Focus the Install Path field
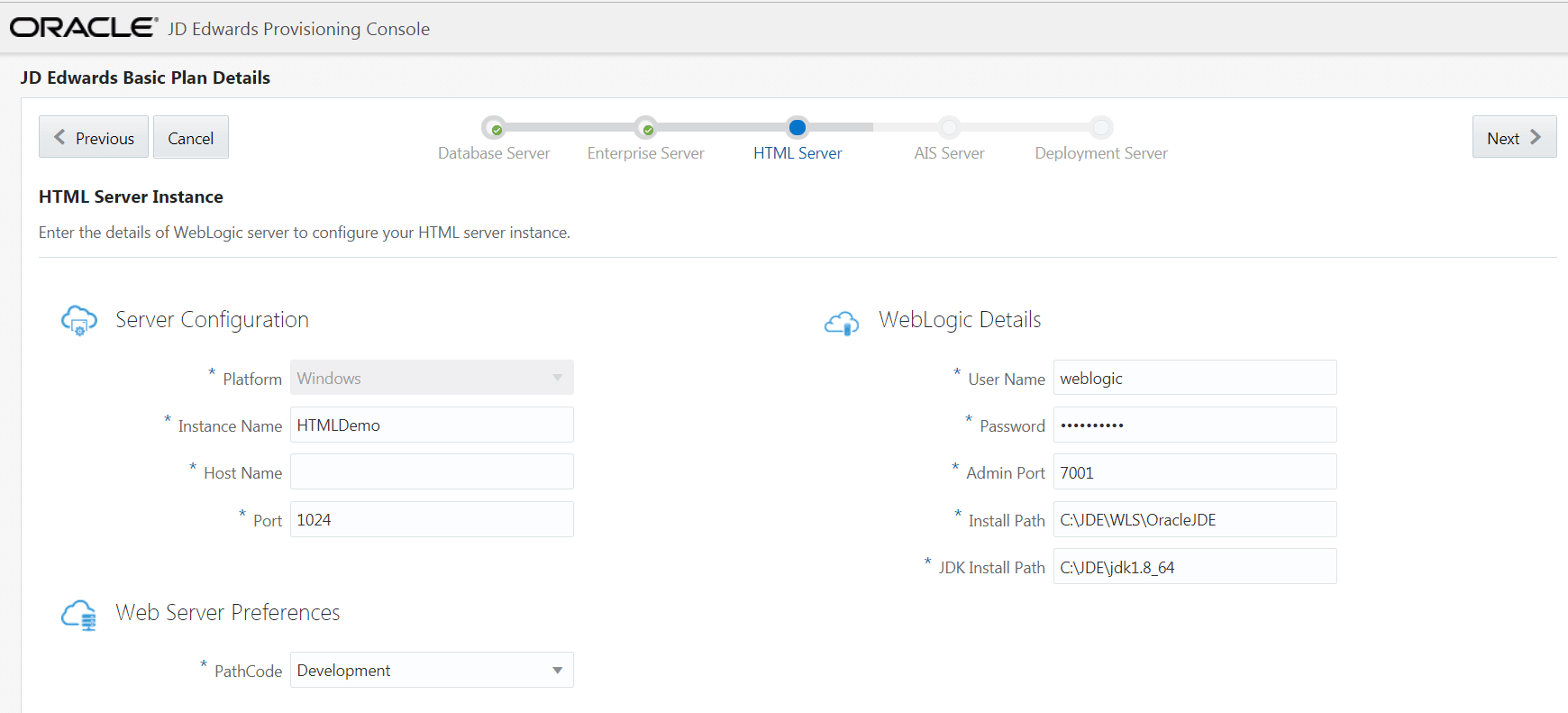Image resolution: width=1568 pixels, height=713 pixels. pos(1195,519)
